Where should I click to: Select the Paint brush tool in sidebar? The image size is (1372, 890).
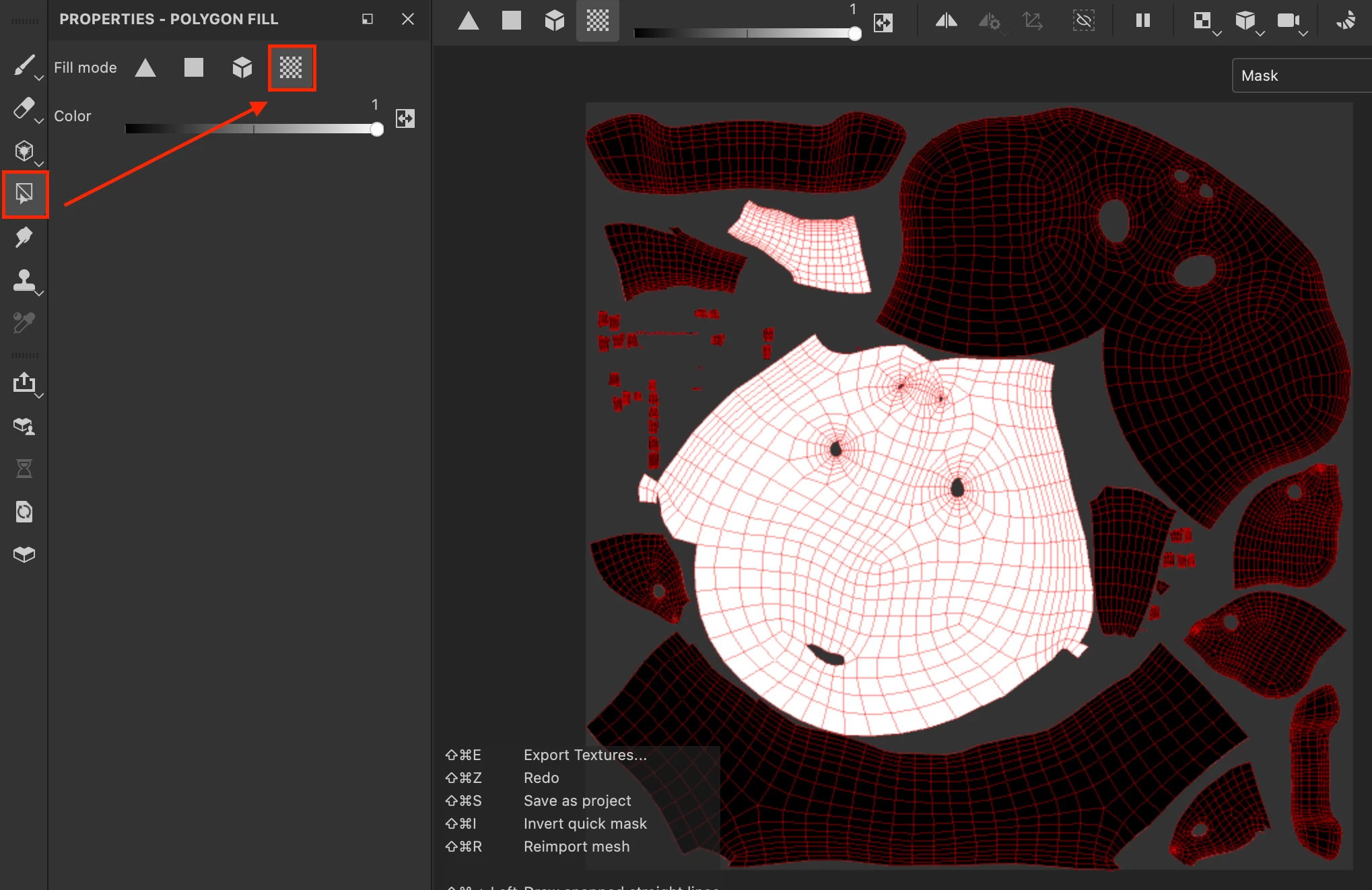pos(24,65)
